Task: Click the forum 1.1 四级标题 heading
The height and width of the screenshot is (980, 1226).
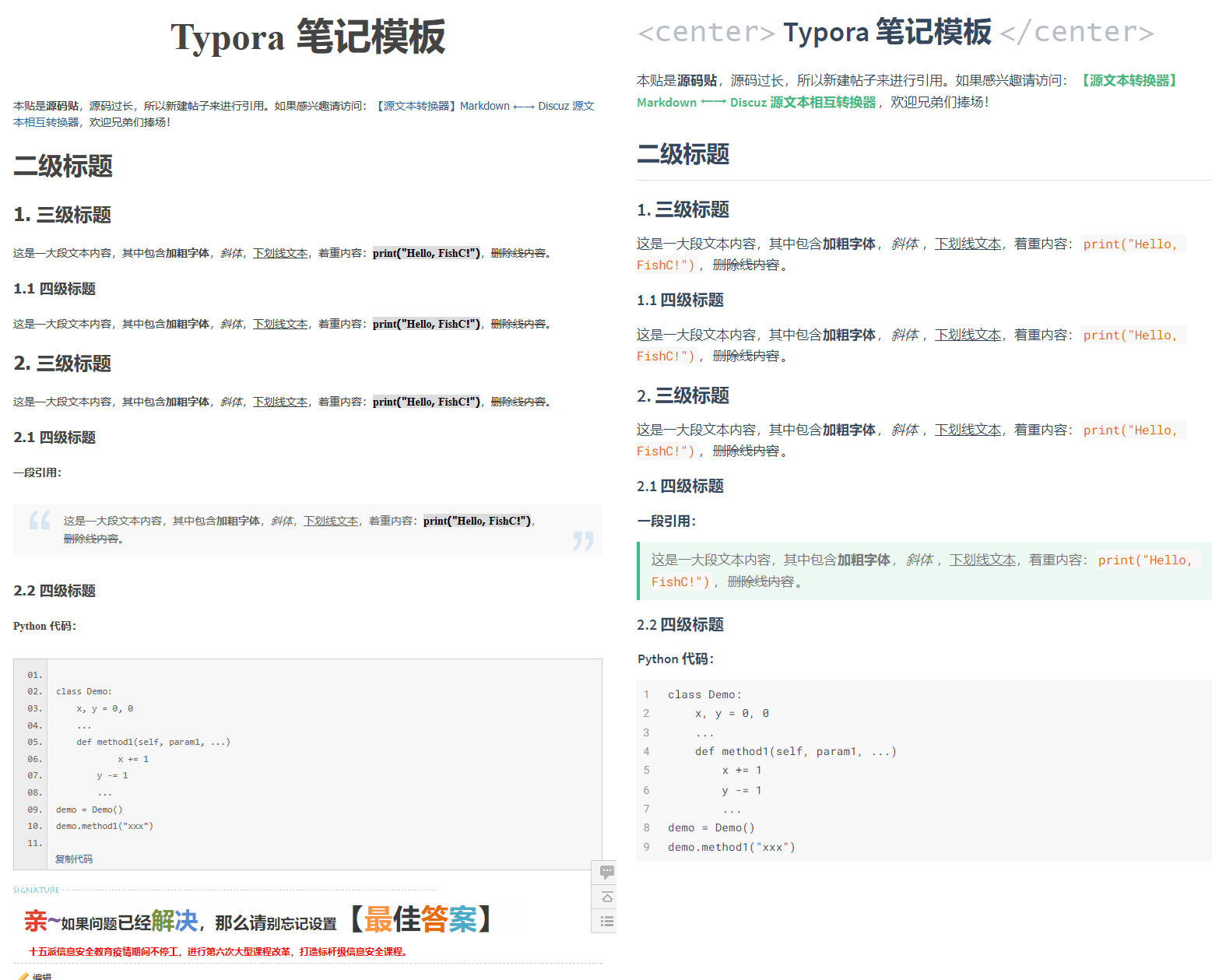Action: [54, 289]
